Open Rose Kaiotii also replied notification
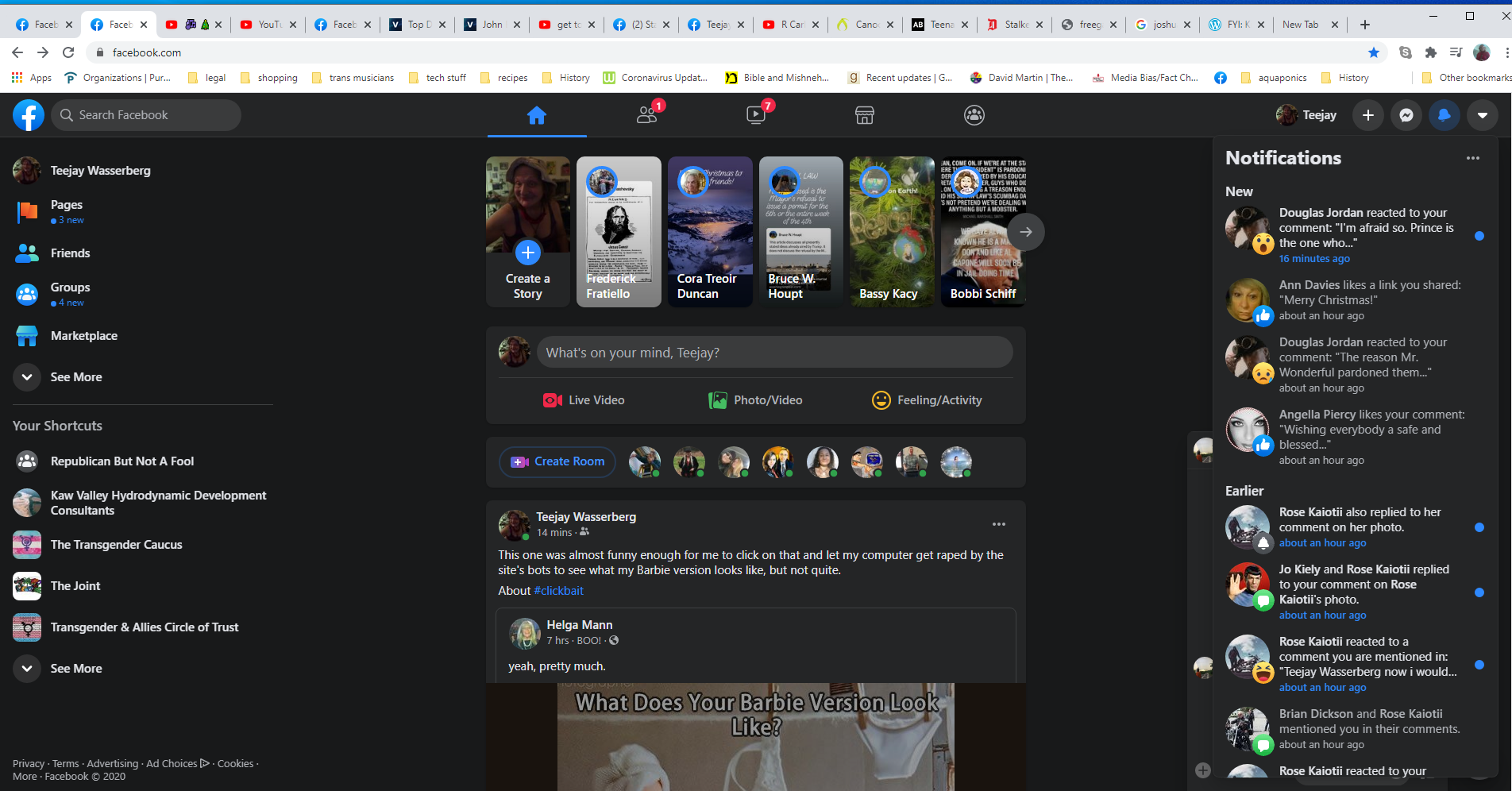 click(x=1356, y=527)
